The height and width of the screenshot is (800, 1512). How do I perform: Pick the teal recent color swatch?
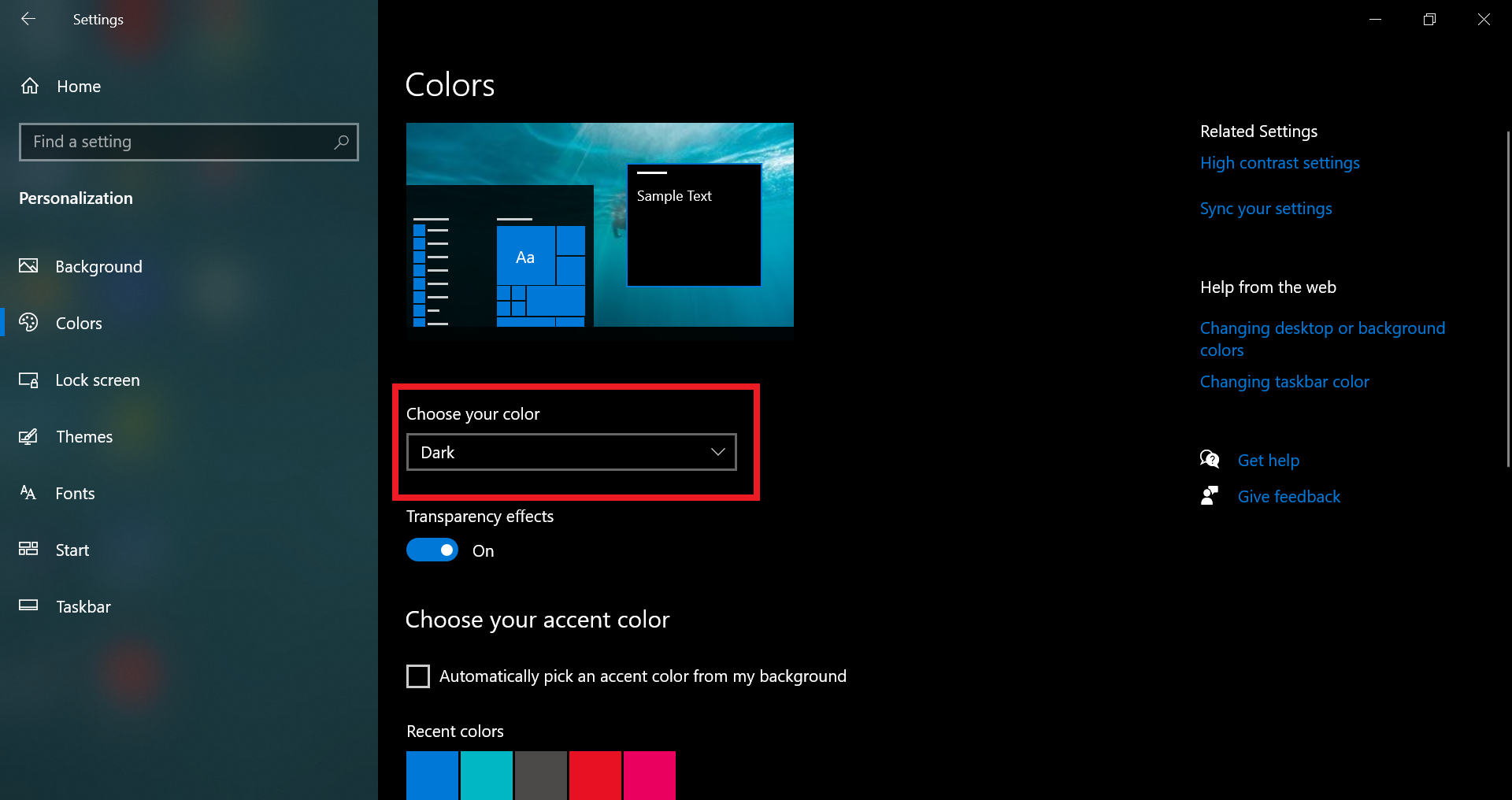(x=487, y=776)
